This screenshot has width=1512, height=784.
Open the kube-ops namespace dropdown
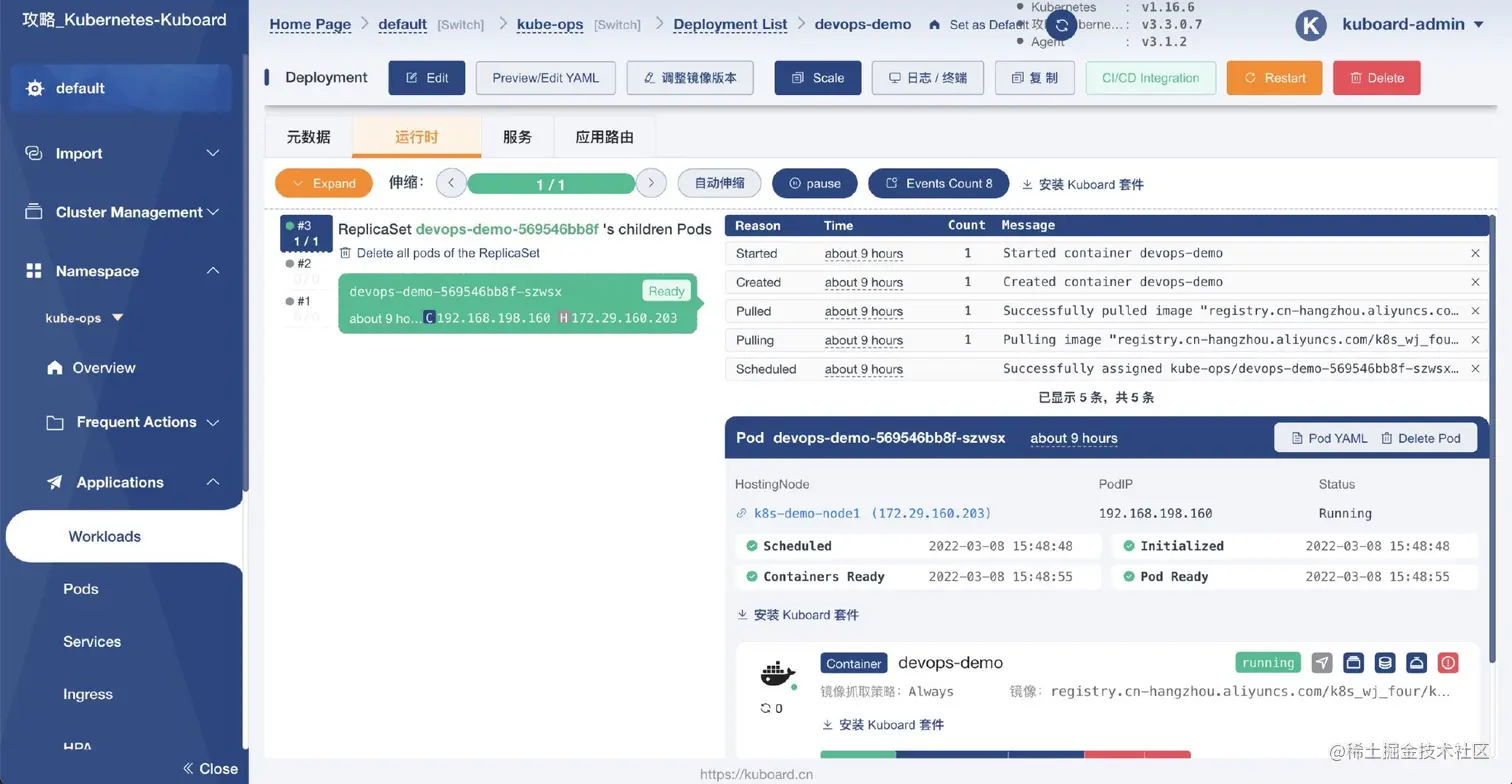pos(117,318)
